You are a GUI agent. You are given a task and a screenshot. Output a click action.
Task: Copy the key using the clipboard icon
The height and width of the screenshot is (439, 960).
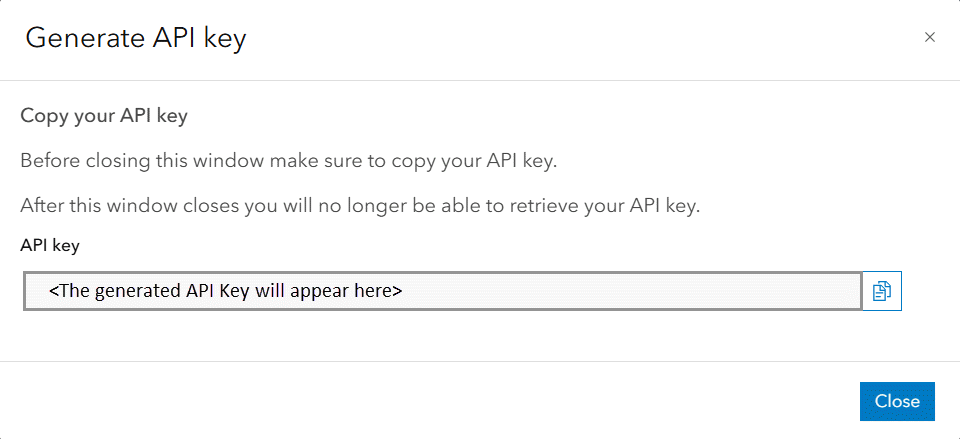881,291
